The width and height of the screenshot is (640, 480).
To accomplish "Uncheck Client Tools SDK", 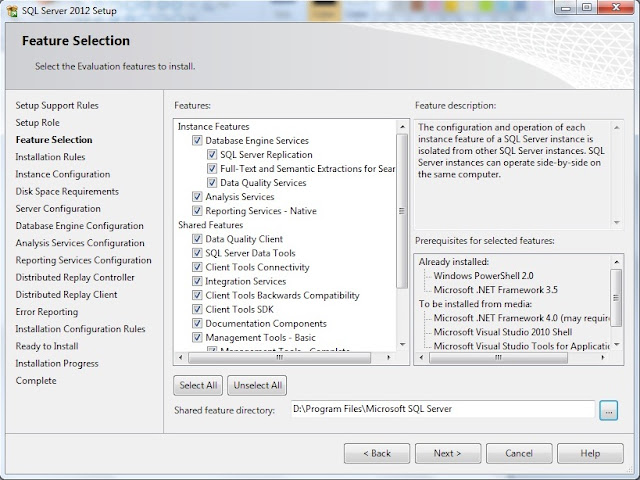I will click(x=197, y=309).
